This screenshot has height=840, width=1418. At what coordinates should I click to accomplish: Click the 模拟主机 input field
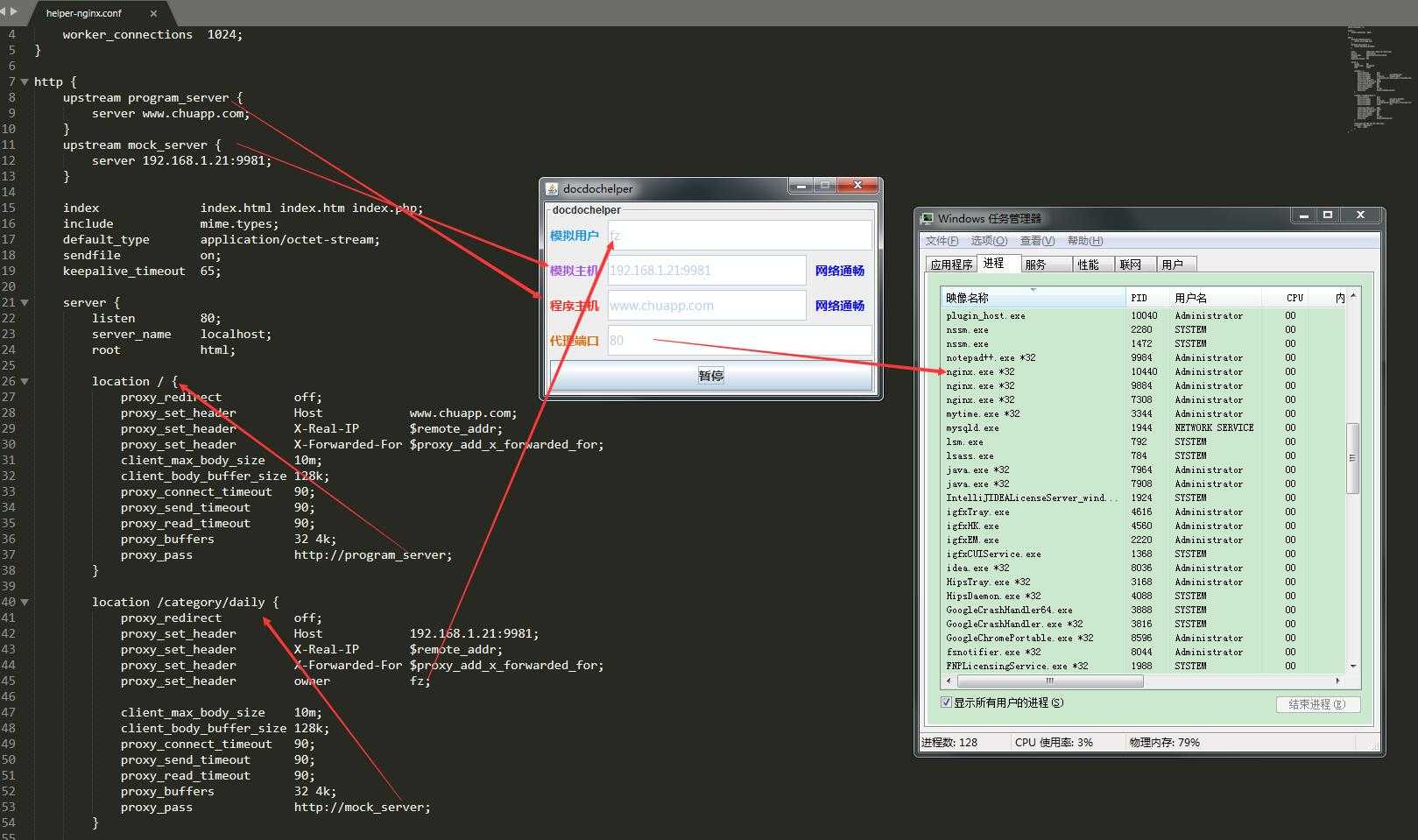click(706, 270)
